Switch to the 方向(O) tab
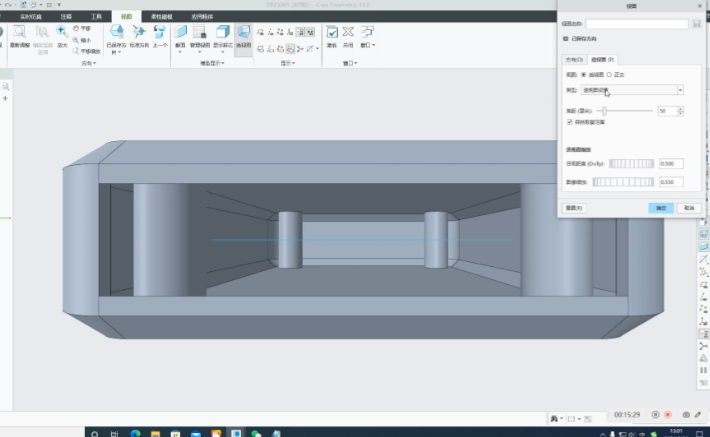This screenshot has height=437, width=710. click(574, 60)
